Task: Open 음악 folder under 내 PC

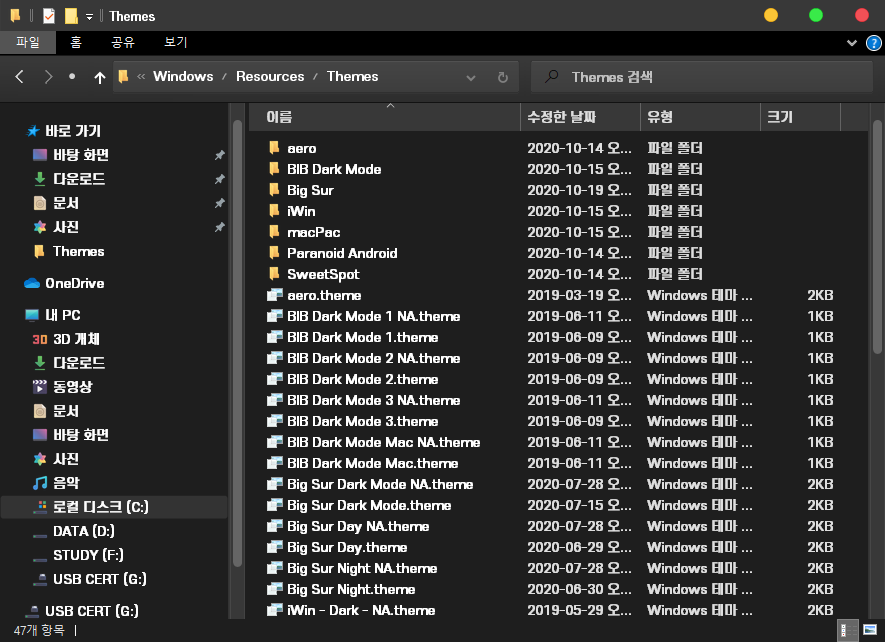Action: point(56,483)
